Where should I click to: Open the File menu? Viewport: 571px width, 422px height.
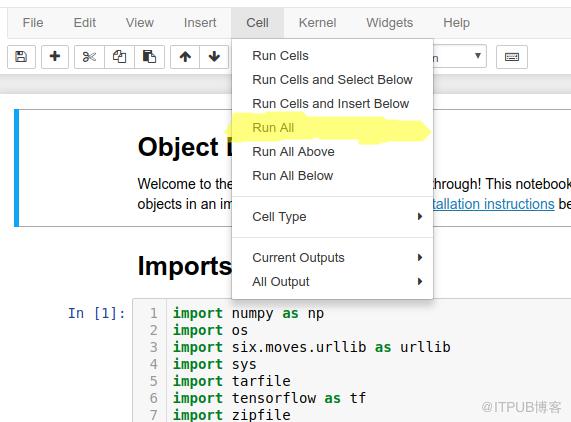click(x=33, y=23)
